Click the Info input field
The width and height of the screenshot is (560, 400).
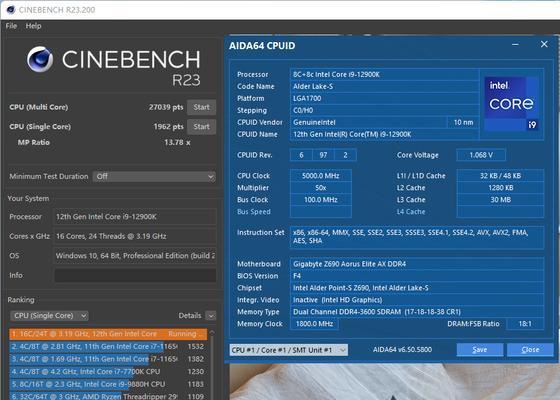click(135, 275)
